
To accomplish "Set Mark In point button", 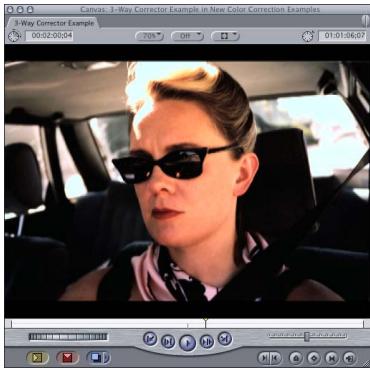I will [264, 358].
